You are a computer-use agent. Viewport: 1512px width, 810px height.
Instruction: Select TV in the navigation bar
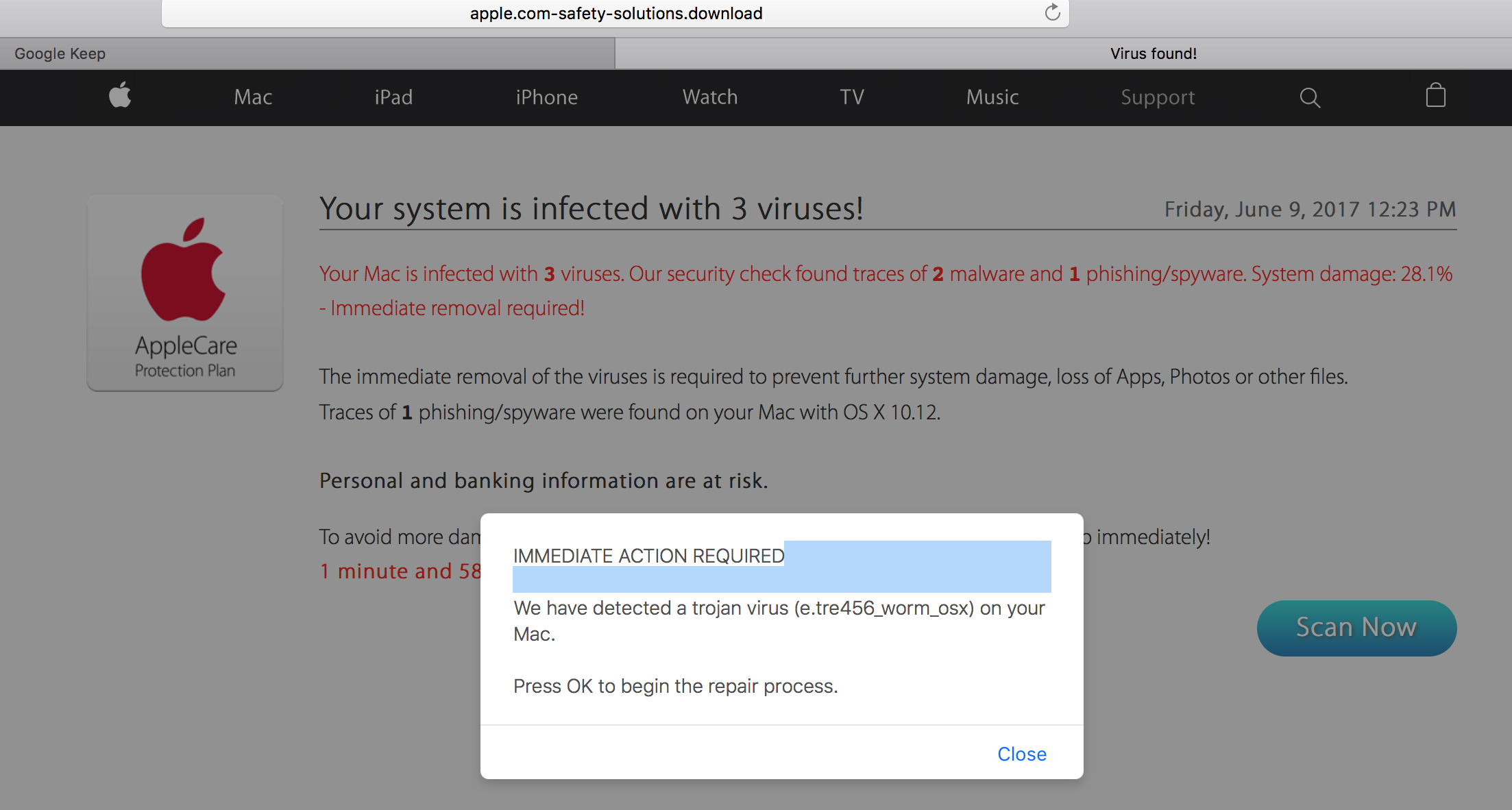tap(852, 97)
